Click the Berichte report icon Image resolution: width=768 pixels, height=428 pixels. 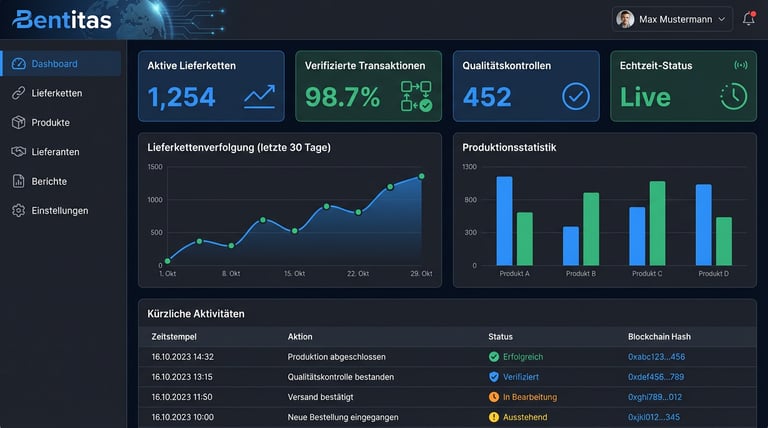click(19, 181)
